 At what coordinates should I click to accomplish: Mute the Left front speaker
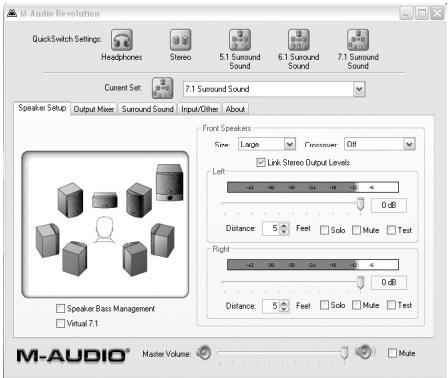click(x=356, y=230)
